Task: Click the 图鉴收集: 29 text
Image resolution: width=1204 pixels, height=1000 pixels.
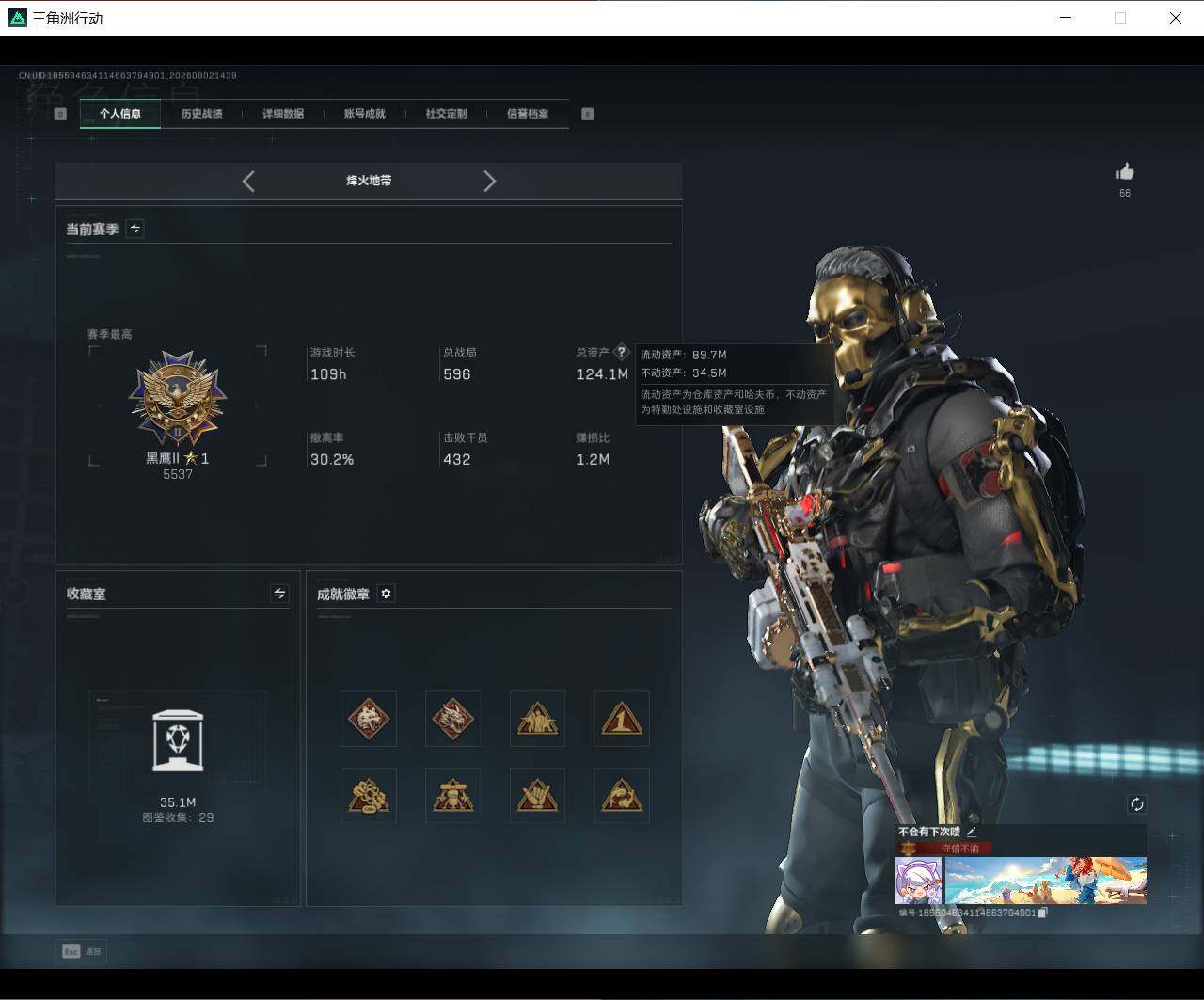Action: pyautogui.click(x=178, y=817)
